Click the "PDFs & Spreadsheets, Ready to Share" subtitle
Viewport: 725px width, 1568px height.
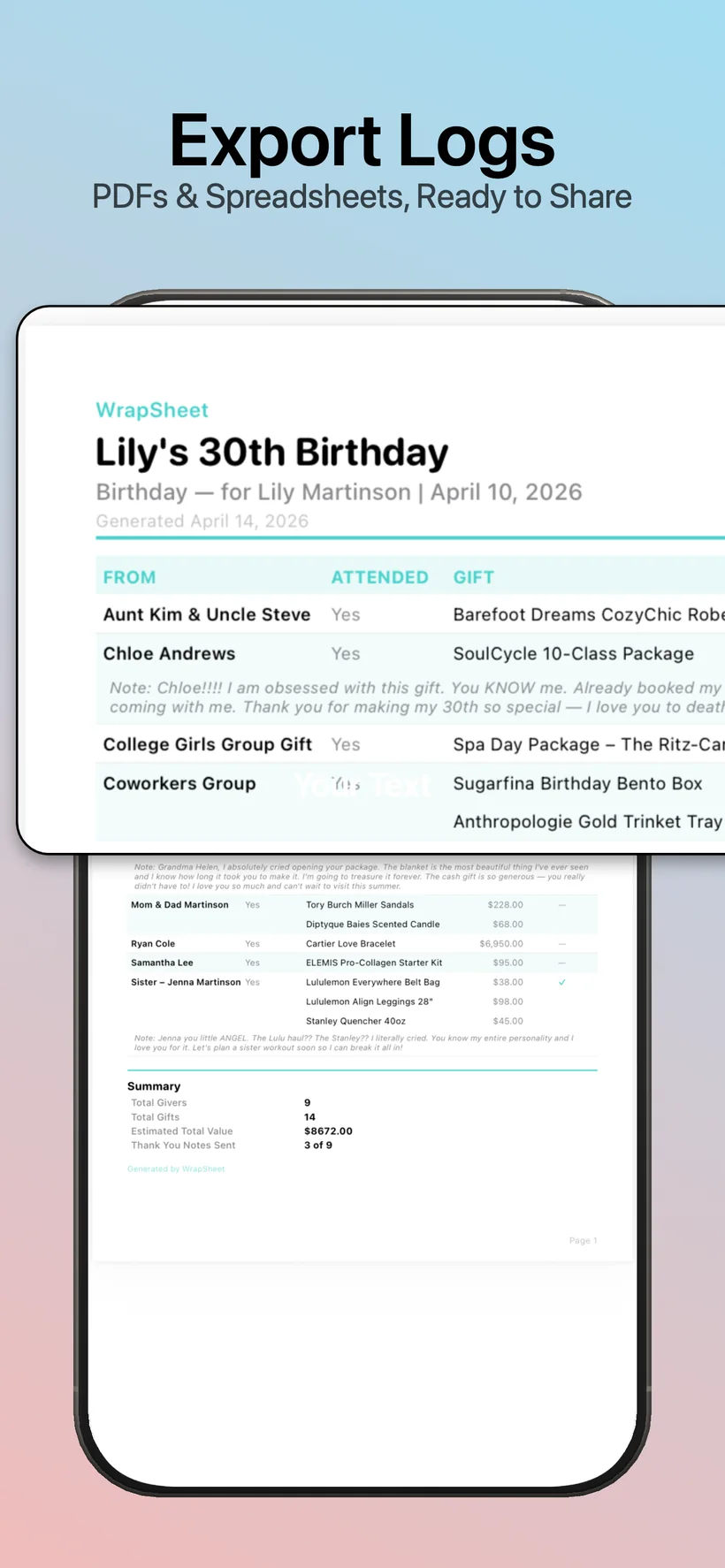[x=362, y=196]
